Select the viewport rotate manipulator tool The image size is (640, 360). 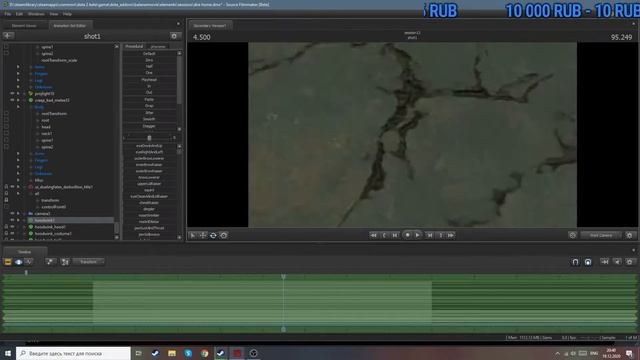tap(213, 236)
